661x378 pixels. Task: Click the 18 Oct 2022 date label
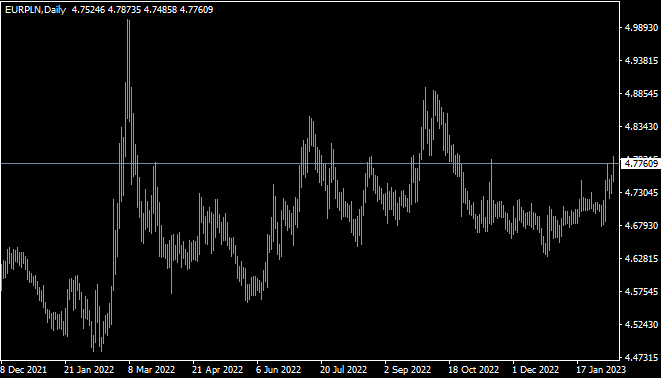473,370
